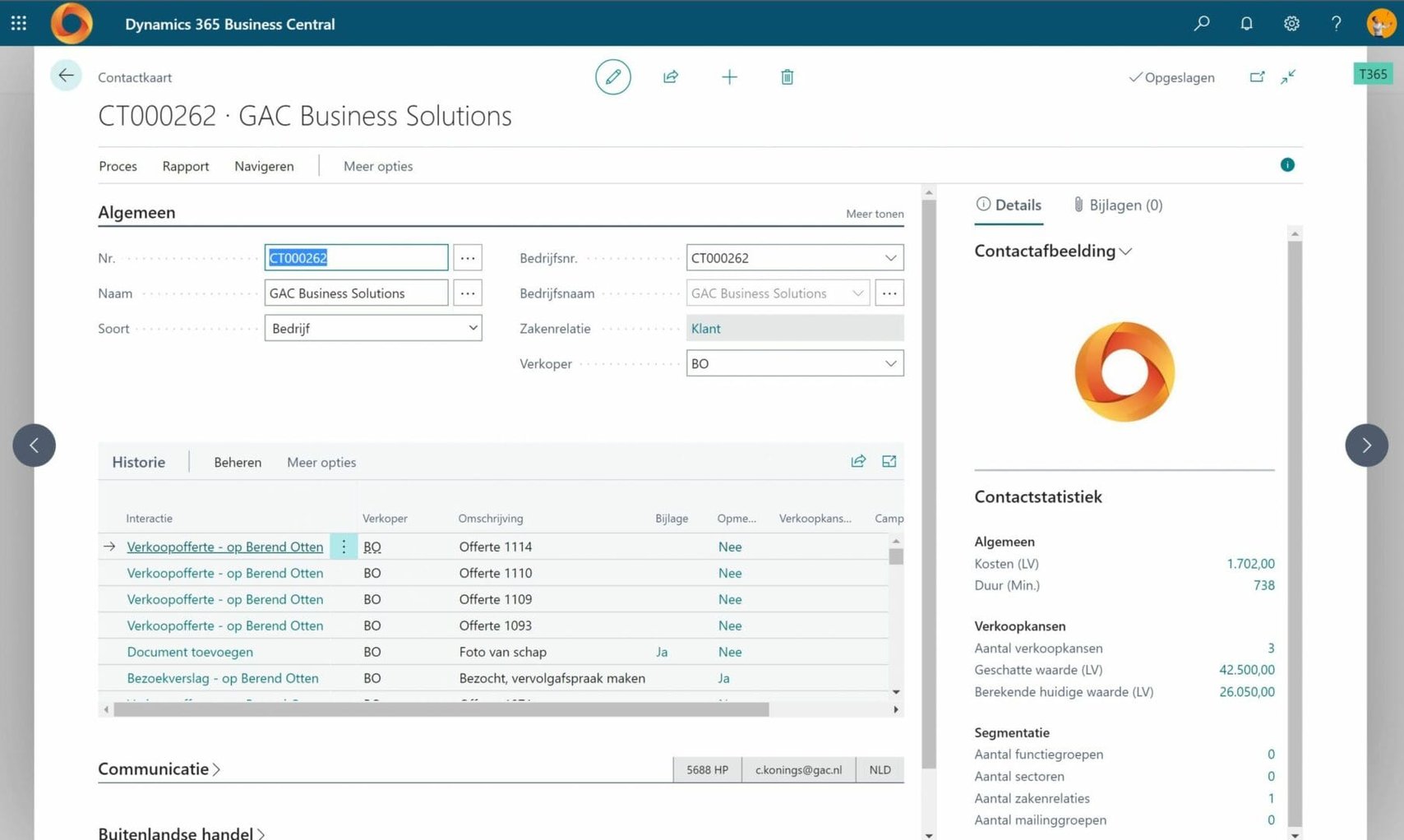Open the Document toevoegen interaction
1404x840 pixels.
click(190, 652)
